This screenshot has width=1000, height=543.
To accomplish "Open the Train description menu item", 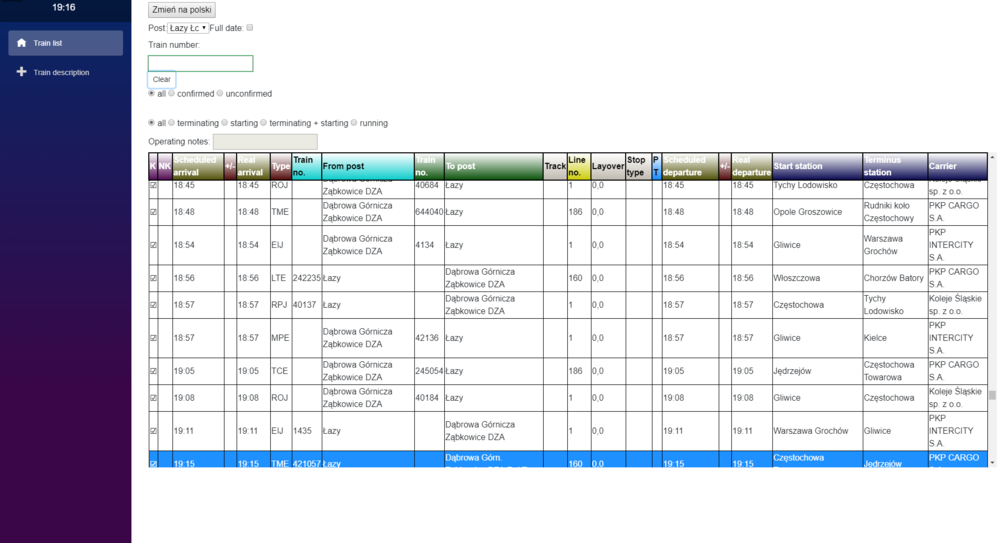I will coord(66,72).
